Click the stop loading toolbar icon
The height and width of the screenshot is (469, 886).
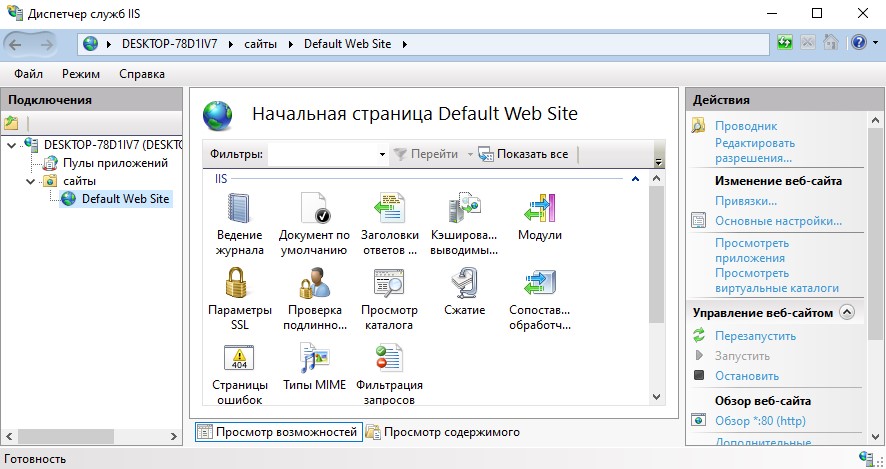pos(808,43)
